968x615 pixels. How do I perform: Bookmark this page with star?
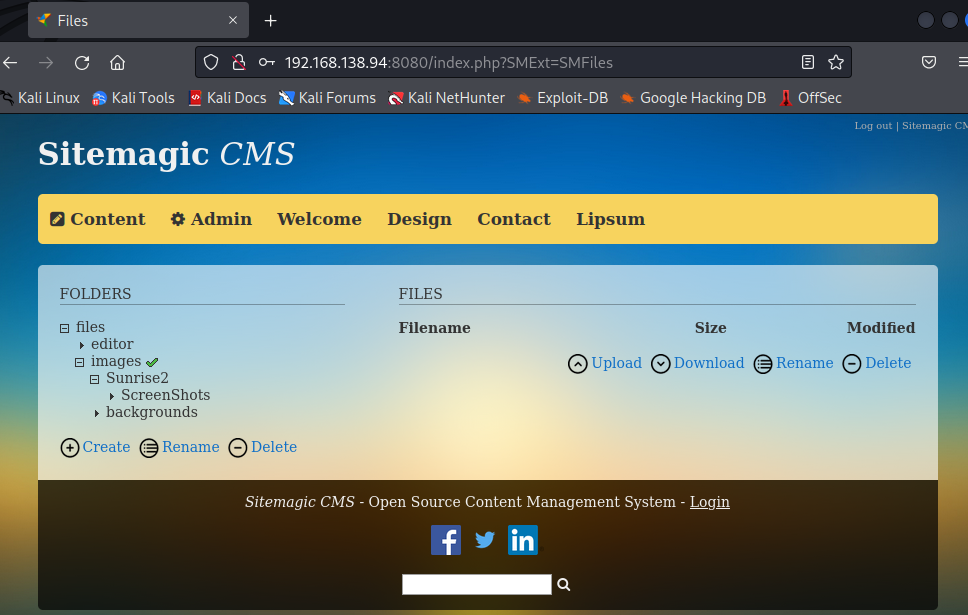point(836,62)
